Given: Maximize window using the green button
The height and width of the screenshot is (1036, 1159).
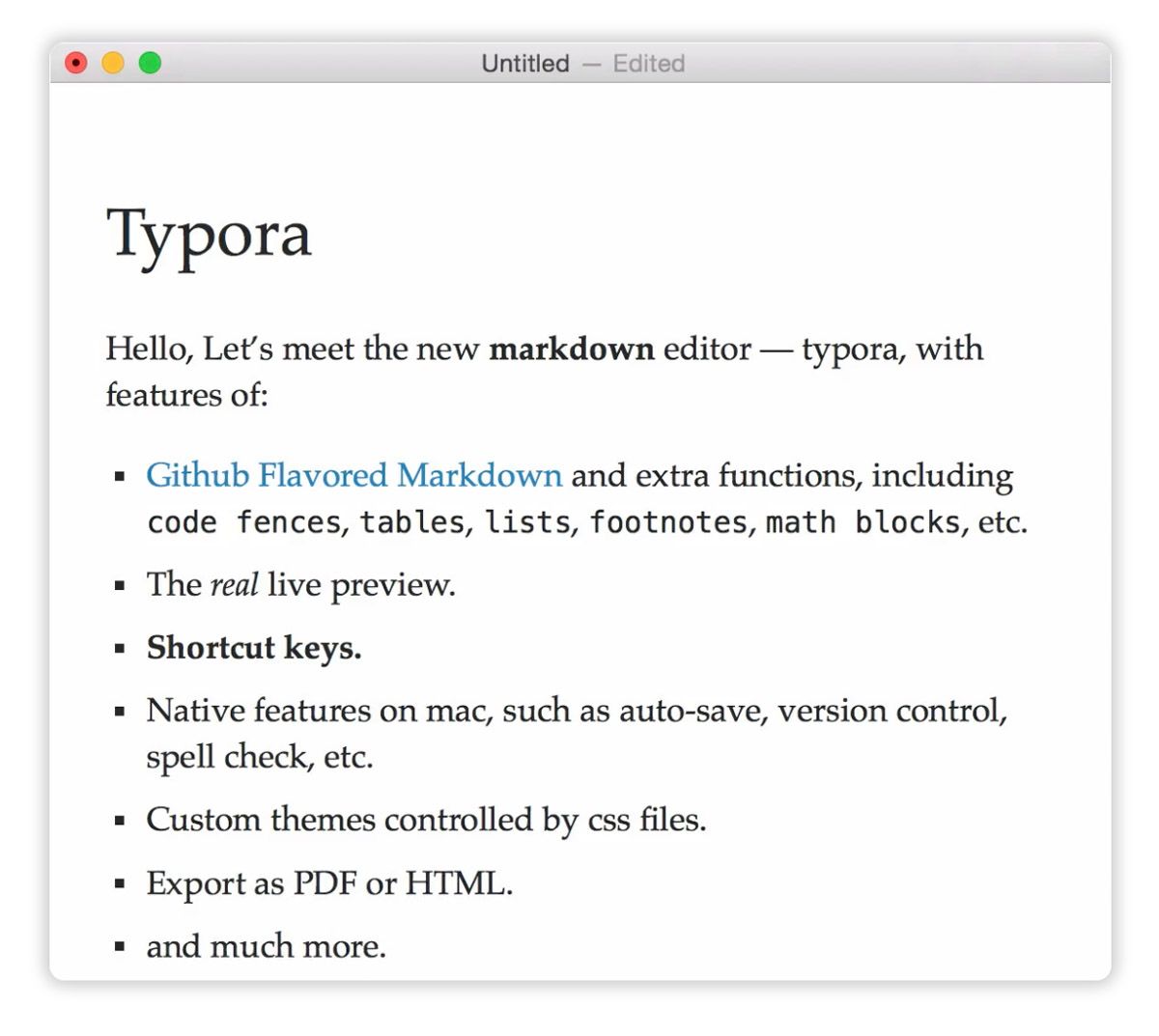Looking at the screenshot, I should (x=150, y=63).
